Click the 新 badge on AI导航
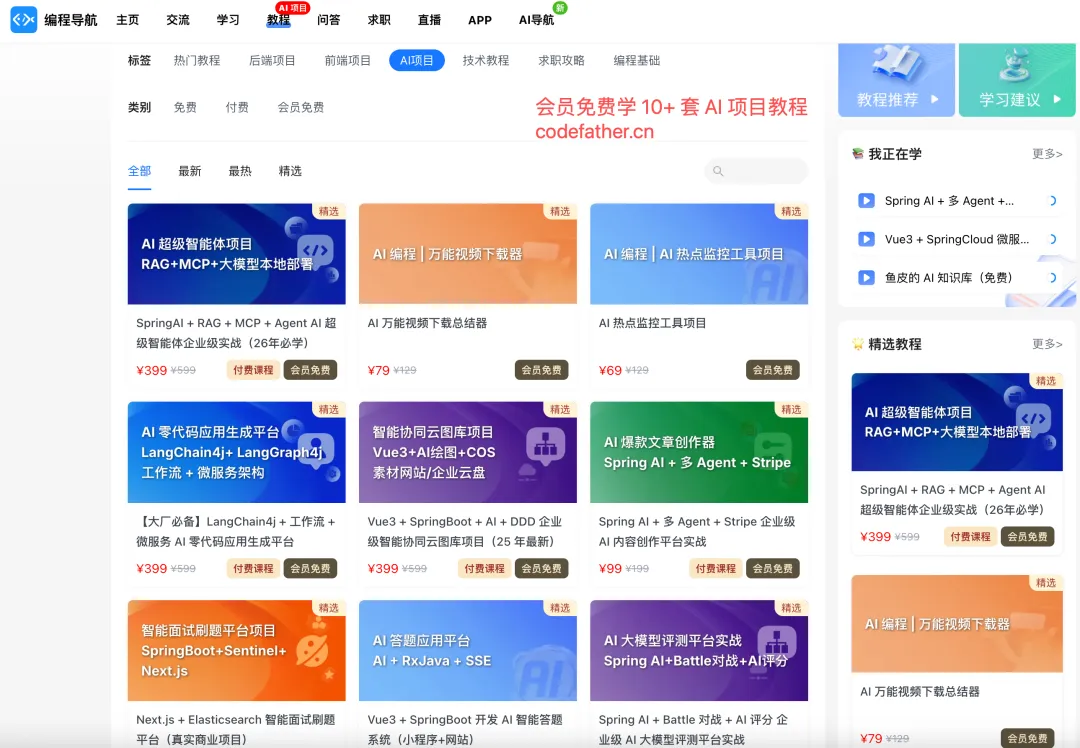1080x748 pixels. click(560, 8)
